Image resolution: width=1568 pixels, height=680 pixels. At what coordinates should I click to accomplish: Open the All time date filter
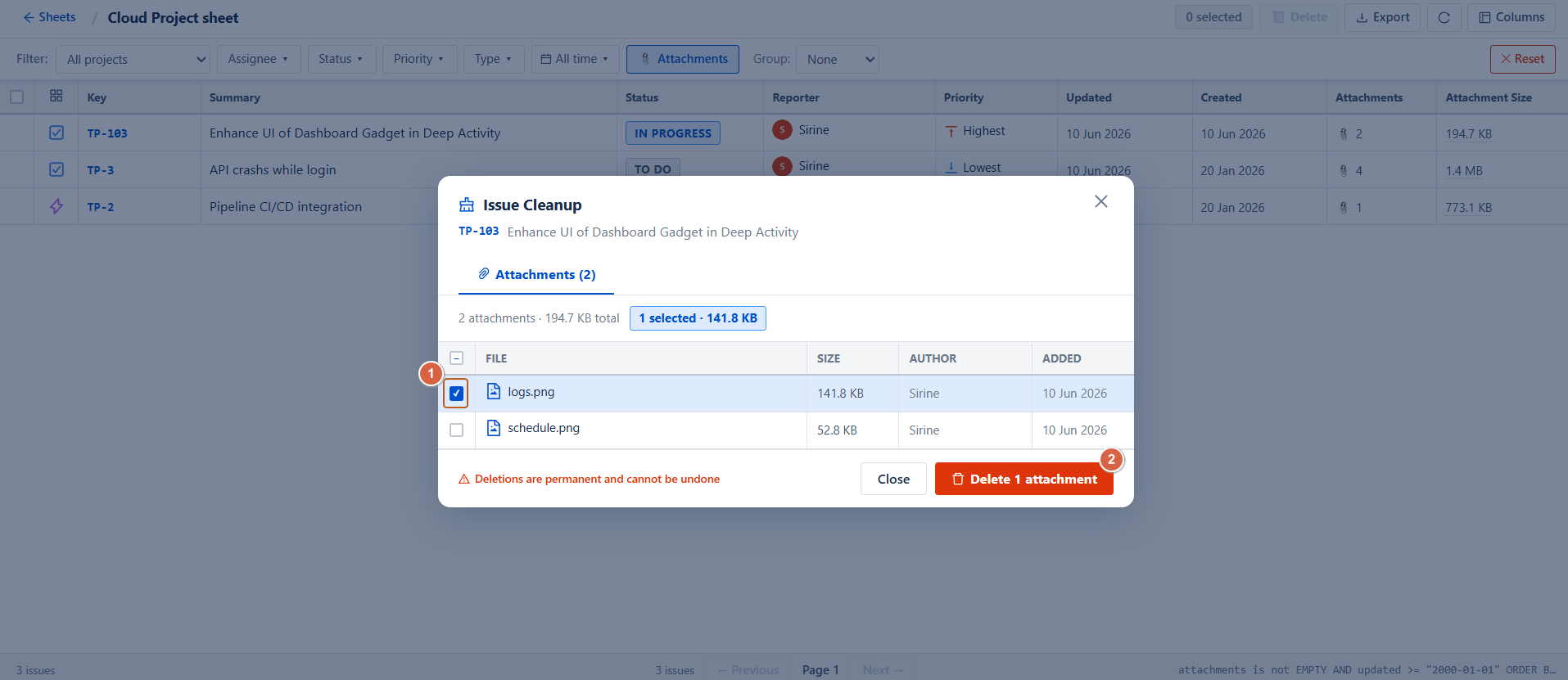point(575,59)
